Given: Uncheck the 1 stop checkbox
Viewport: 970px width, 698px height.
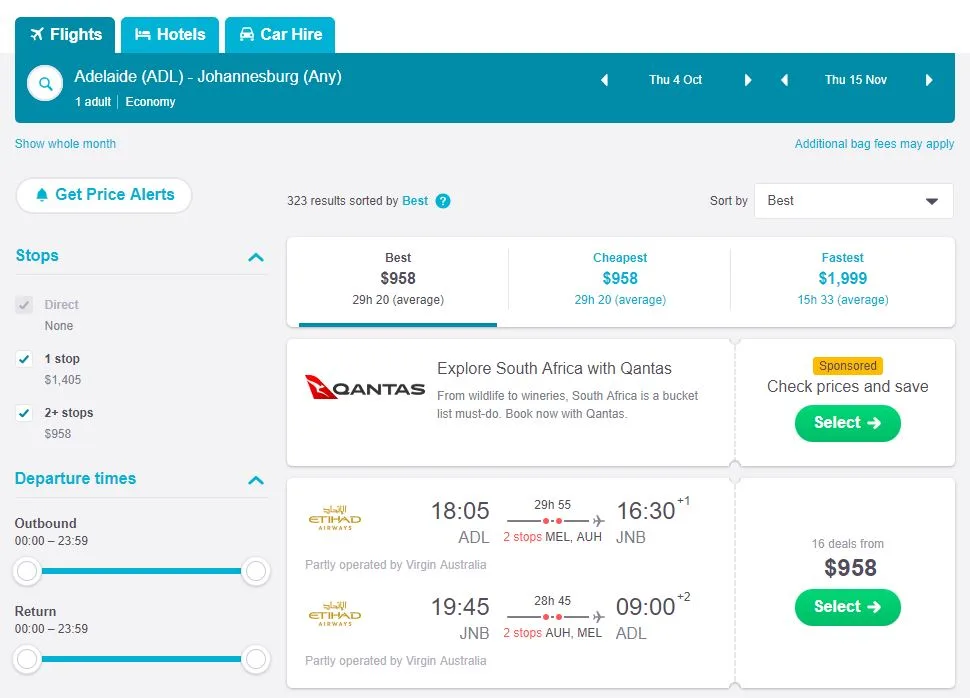Looking at the screenshot, I should coord(25,359).
